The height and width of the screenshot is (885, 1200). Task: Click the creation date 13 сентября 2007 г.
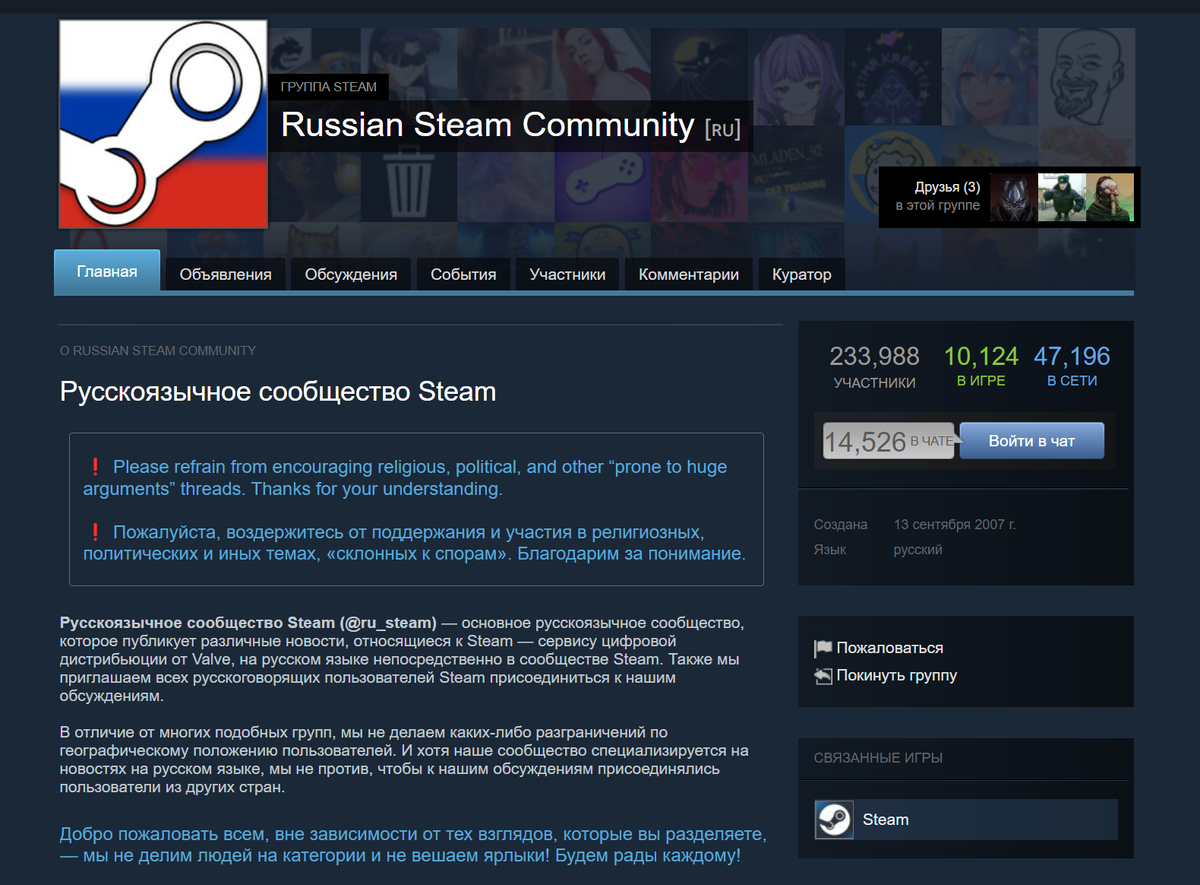(955, 525)
